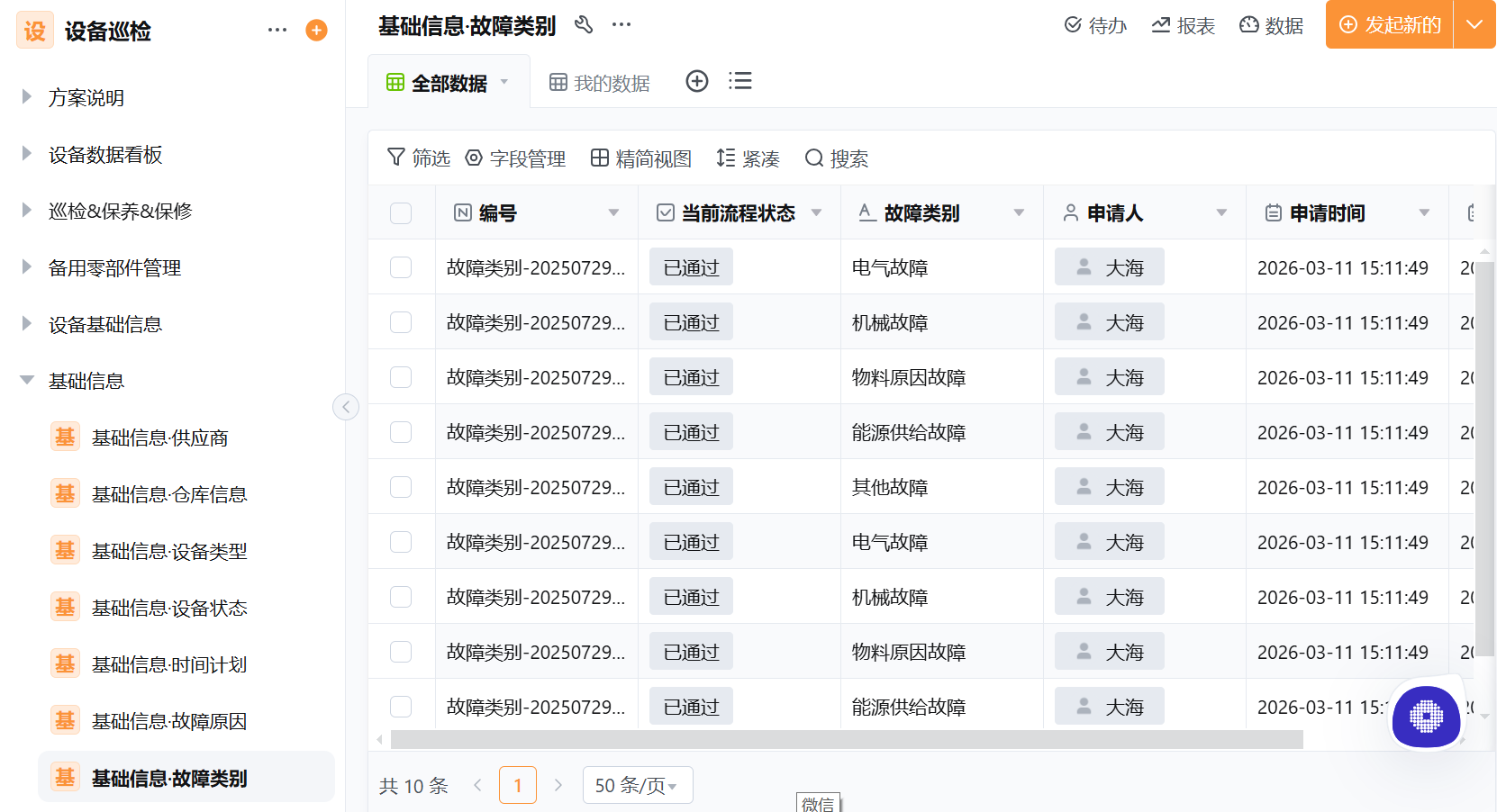The image size is (1497, 812).
Task: Open the 搜索 search tool
Action: (837, 158)
